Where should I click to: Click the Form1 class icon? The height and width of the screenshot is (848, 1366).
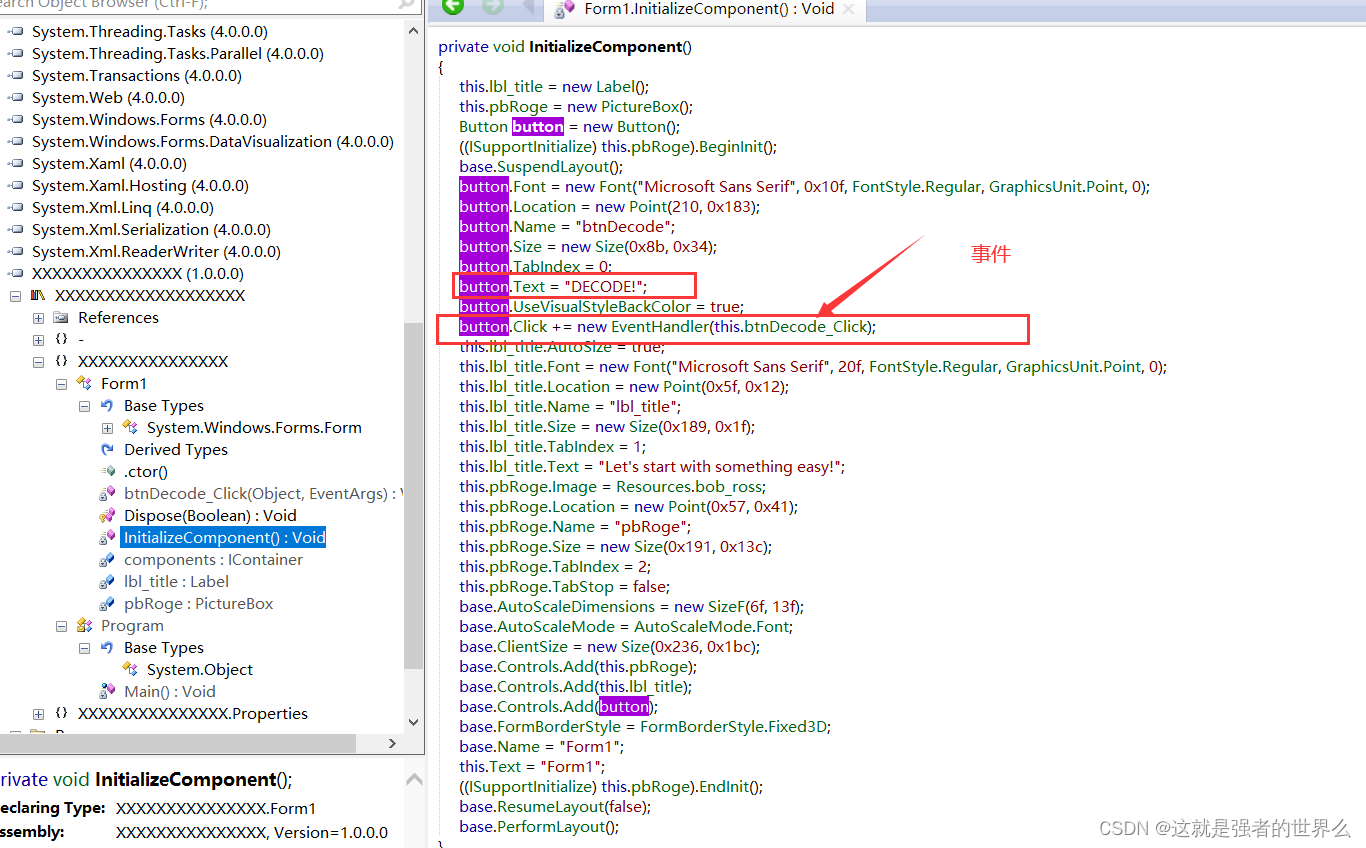tap(85, 384)
